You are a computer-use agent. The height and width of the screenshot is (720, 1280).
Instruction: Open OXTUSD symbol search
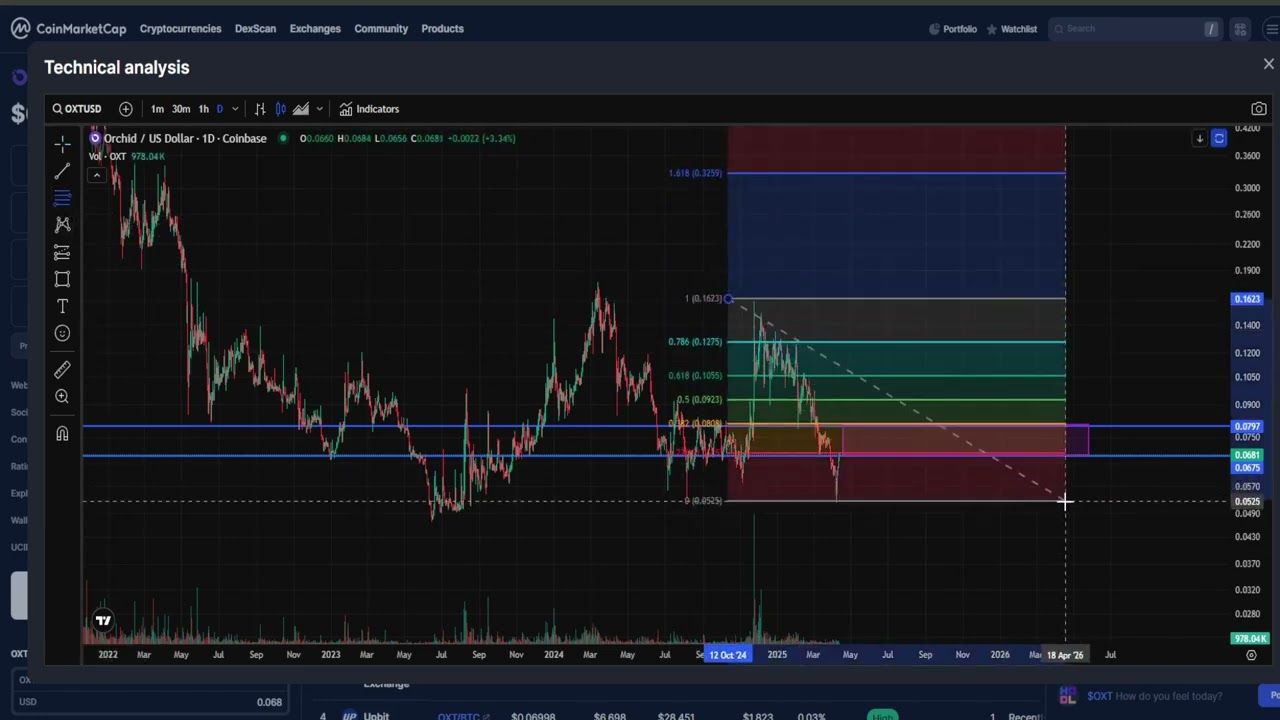77,109
